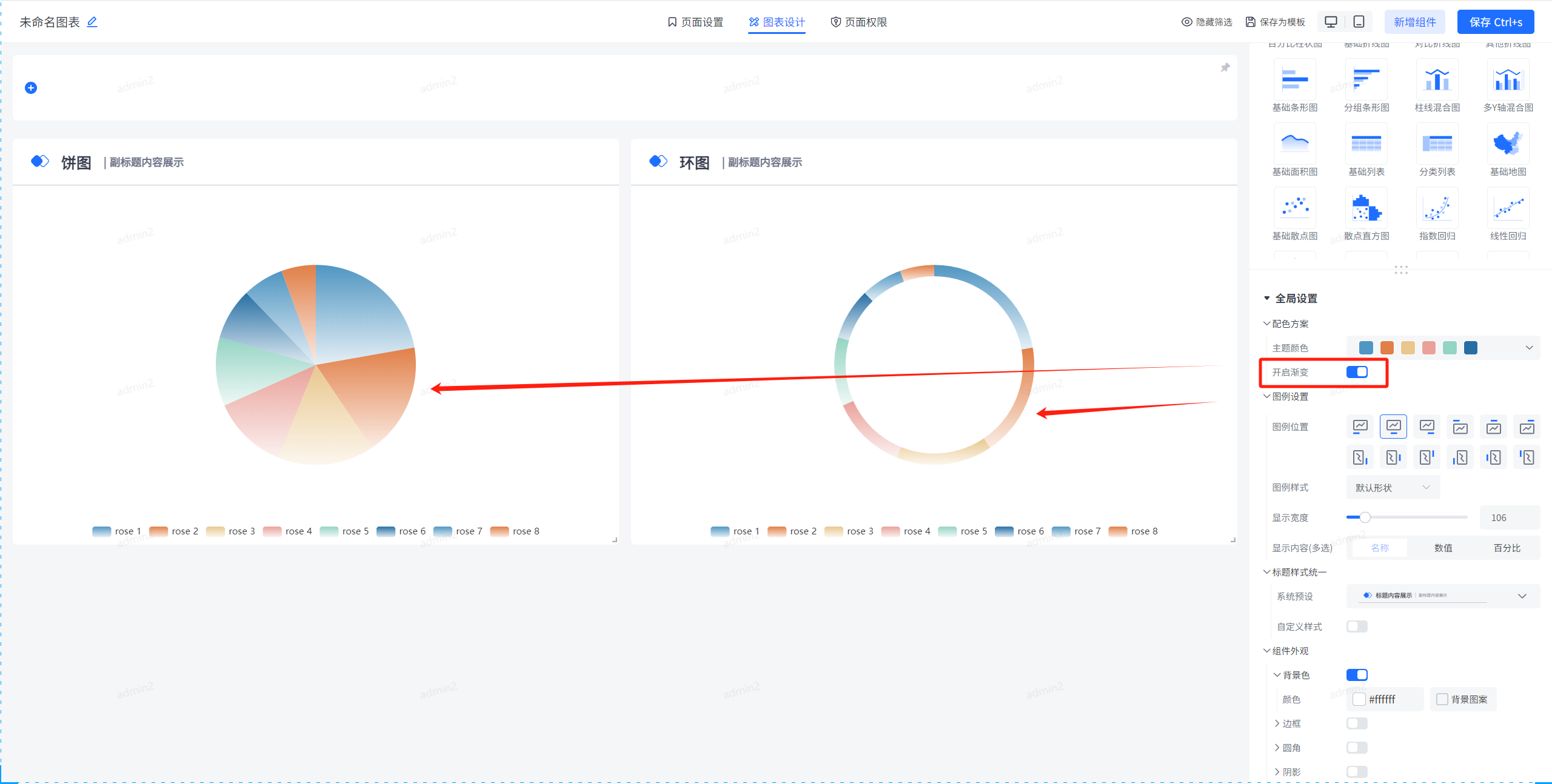The image size is (1552, 784).
Task: Enable the 自定义样式 toggle
Action: click(x=1357, y=626)
